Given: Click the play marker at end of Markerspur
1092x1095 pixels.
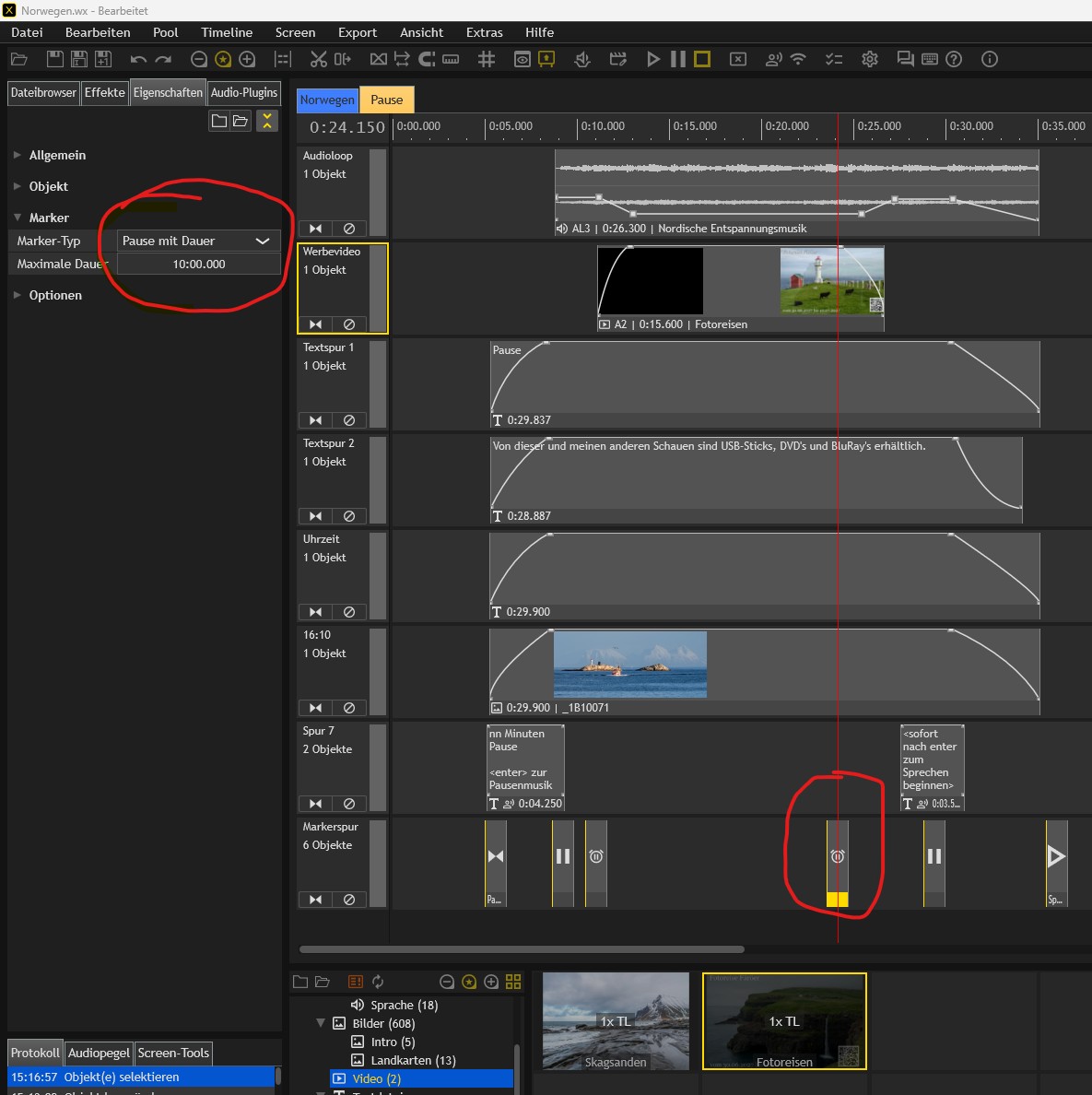Looking at the screenshot, I should pyautogui.click(x=1056, y=863).
